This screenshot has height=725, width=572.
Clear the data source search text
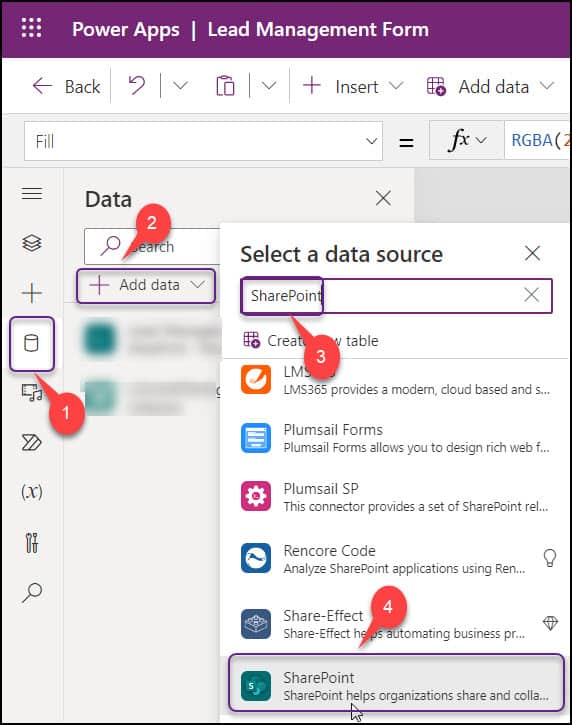(532, 295)
